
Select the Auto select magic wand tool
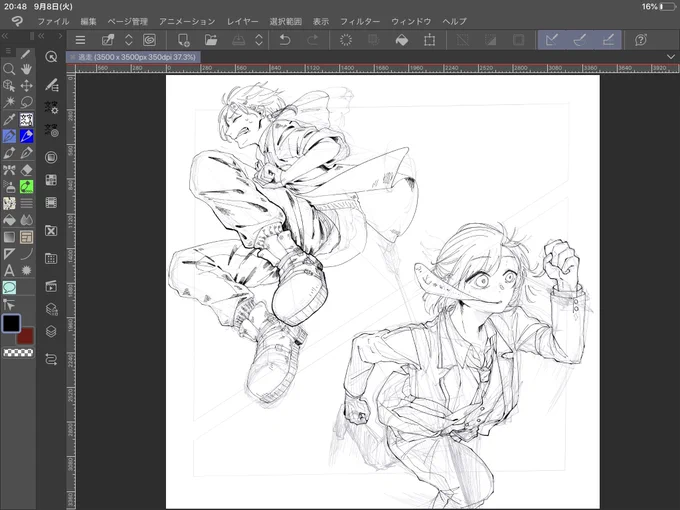(x=9, y=102)
